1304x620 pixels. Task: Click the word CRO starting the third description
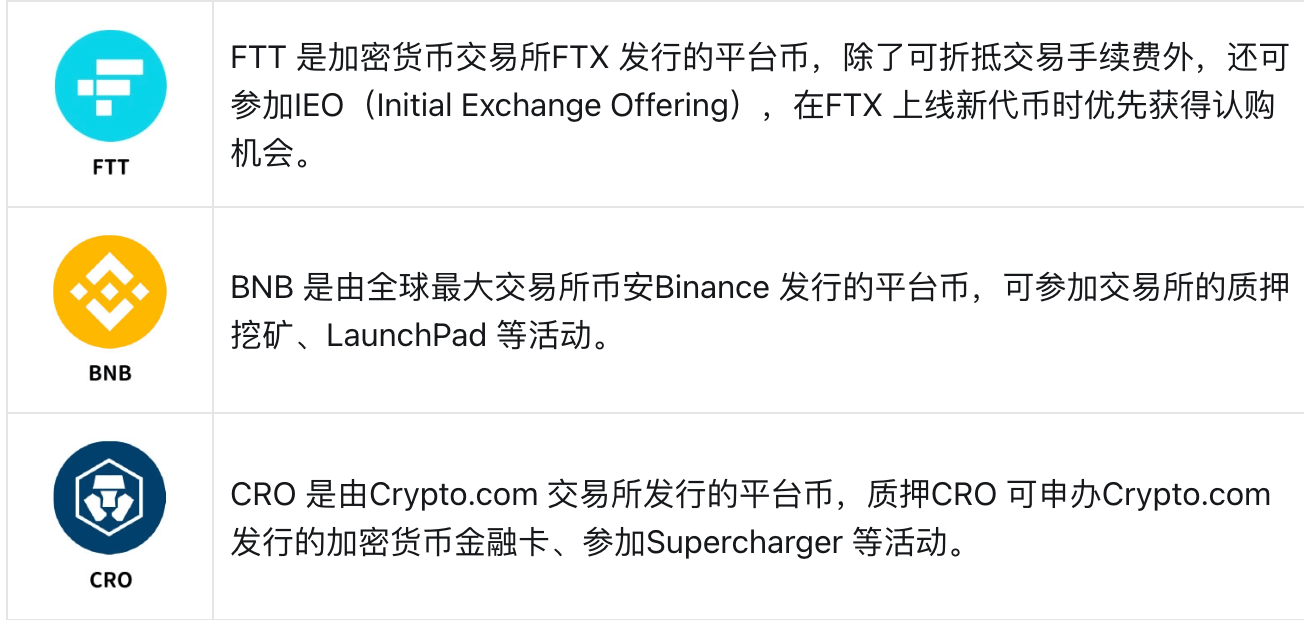(263, 495)
